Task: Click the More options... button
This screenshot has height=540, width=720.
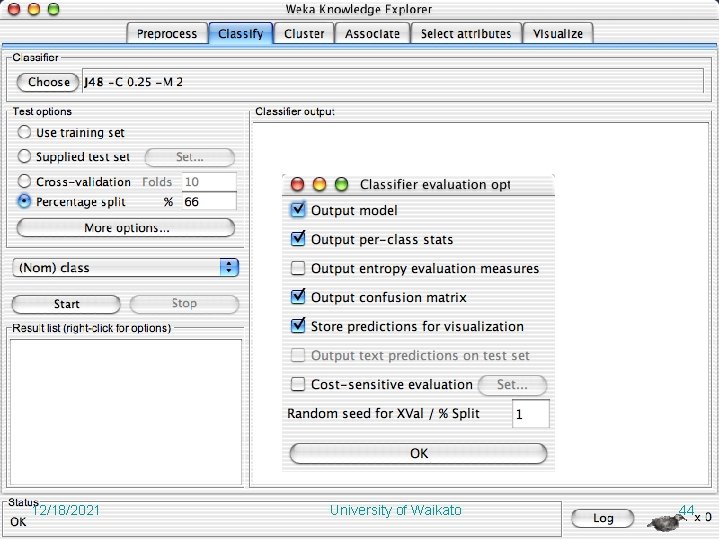Action: click(x=126, y=228)
